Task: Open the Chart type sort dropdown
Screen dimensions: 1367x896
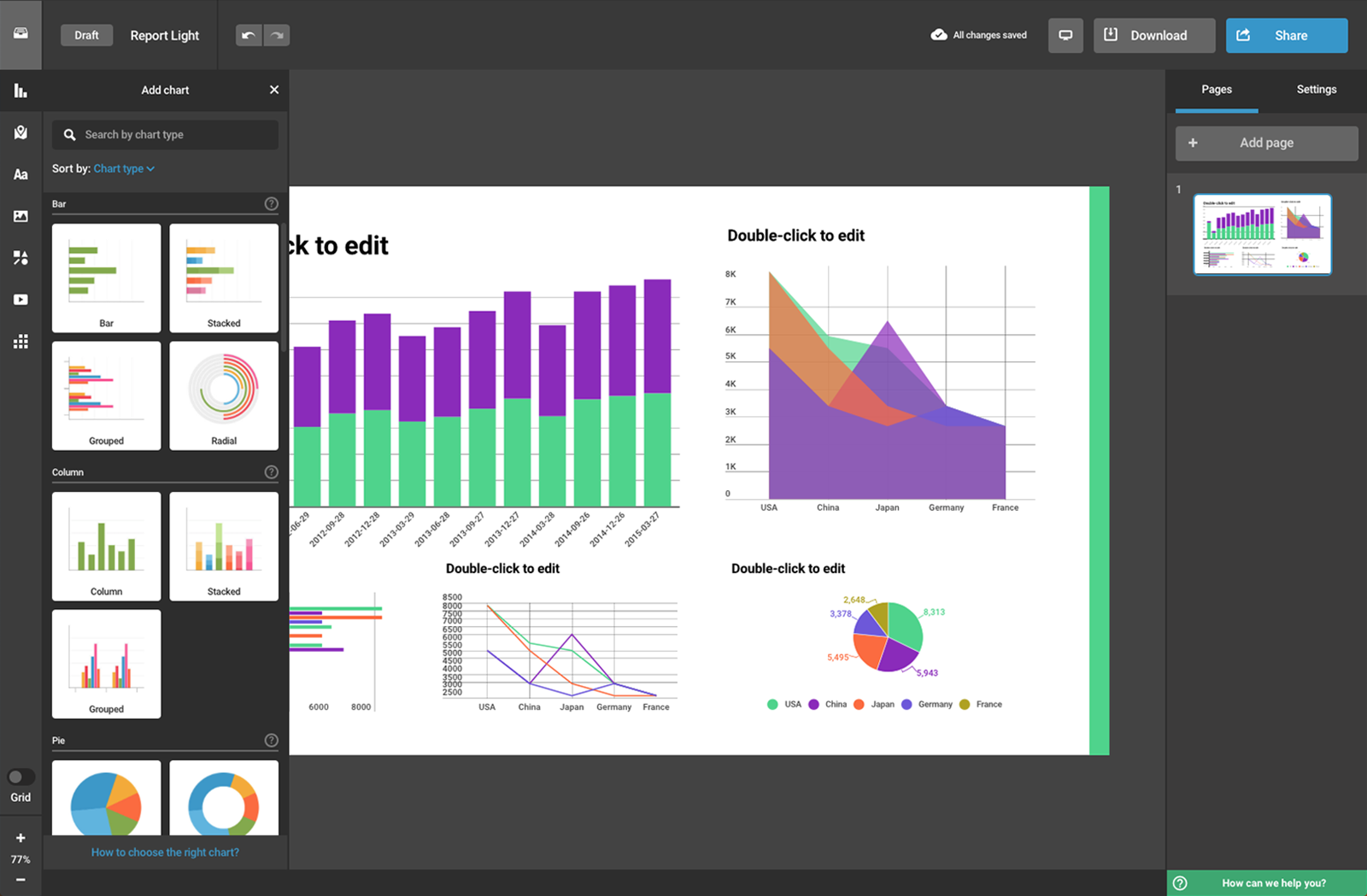Action: [x=123, y=168]
